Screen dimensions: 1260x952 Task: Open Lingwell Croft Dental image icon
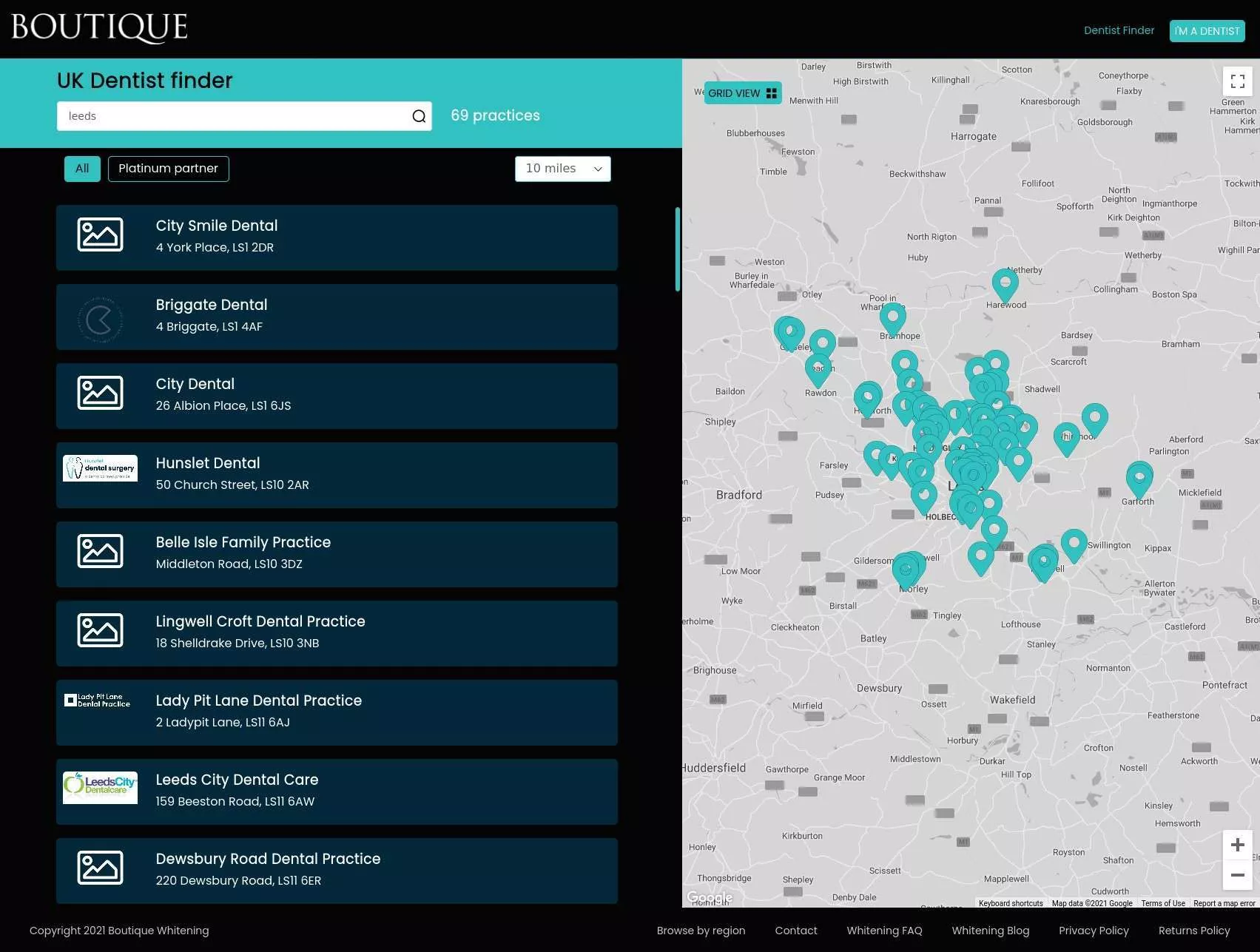tap(100, 630)
